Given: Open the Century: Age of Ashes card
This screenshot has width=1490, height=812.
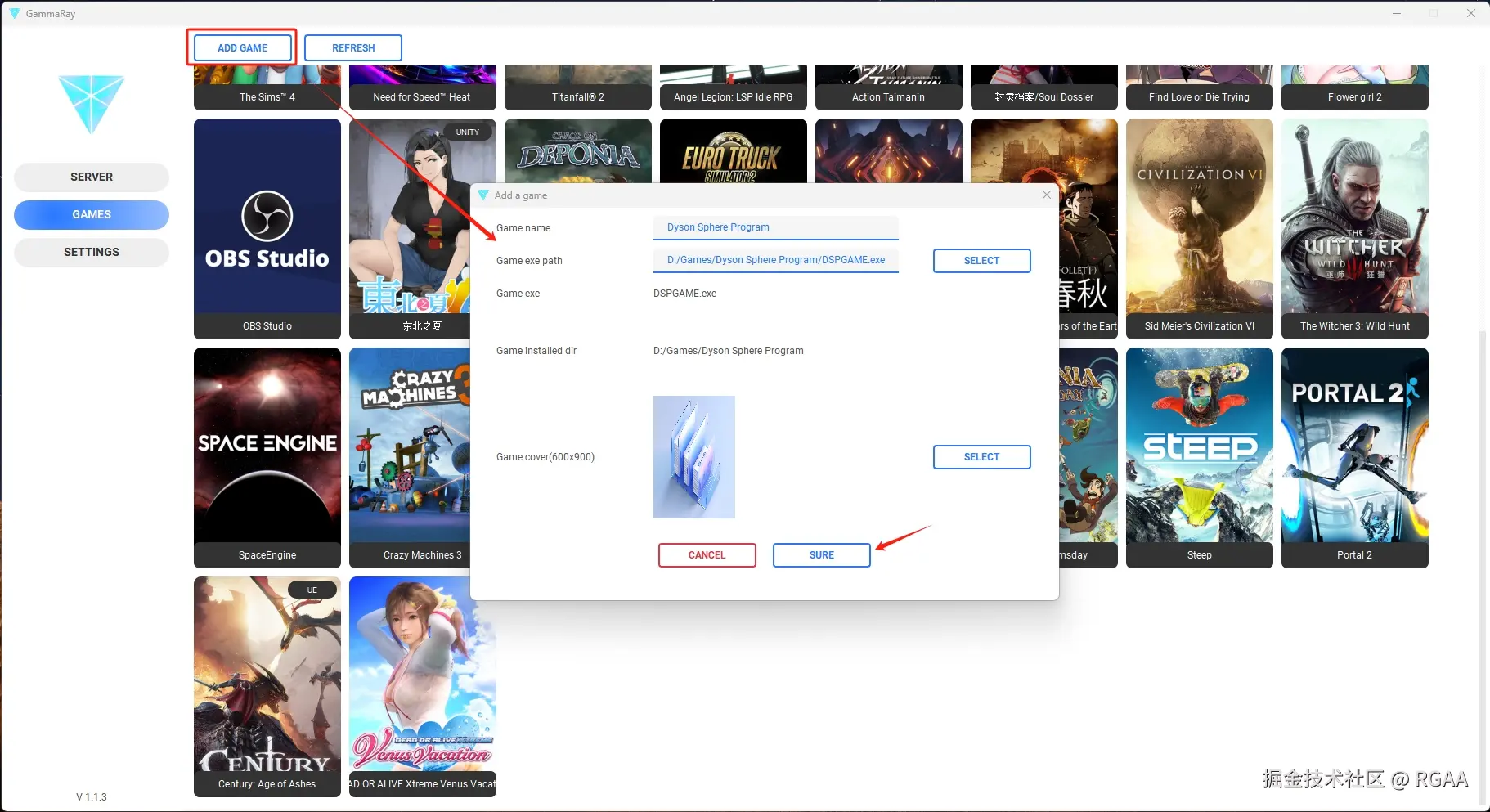Looking at the screenshot, I should 267,687.
